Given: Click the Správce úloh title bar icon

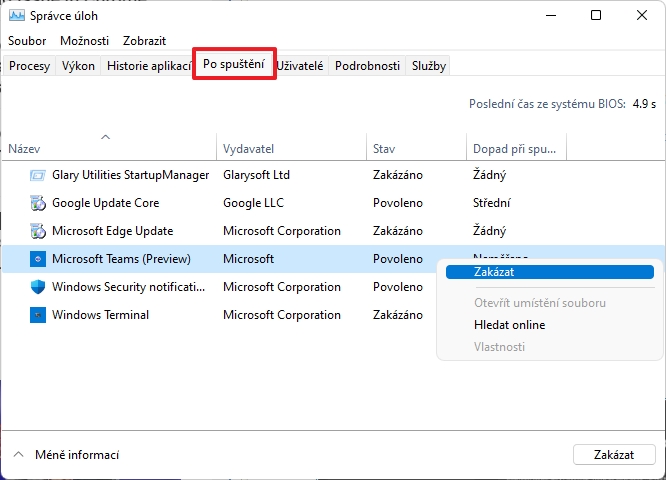Looking at the screenshot, I should [x=16, y=16].
